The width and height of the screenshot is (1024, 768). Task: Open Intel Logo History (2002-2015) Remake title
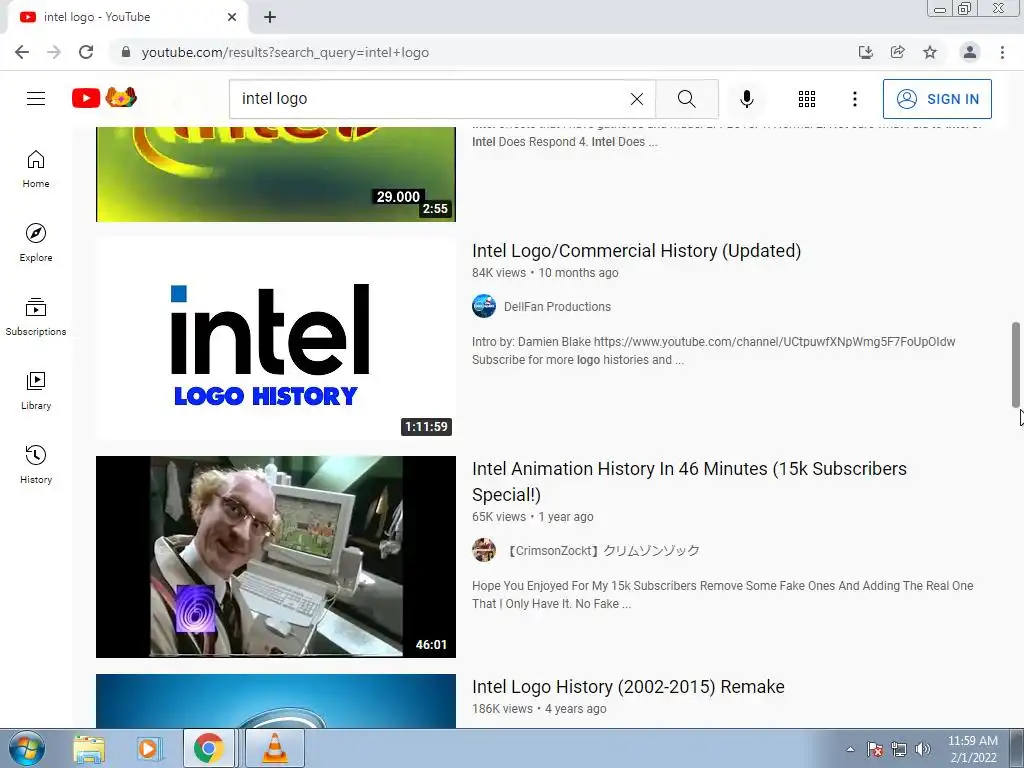pyautogui.click(x=628, y=687)
